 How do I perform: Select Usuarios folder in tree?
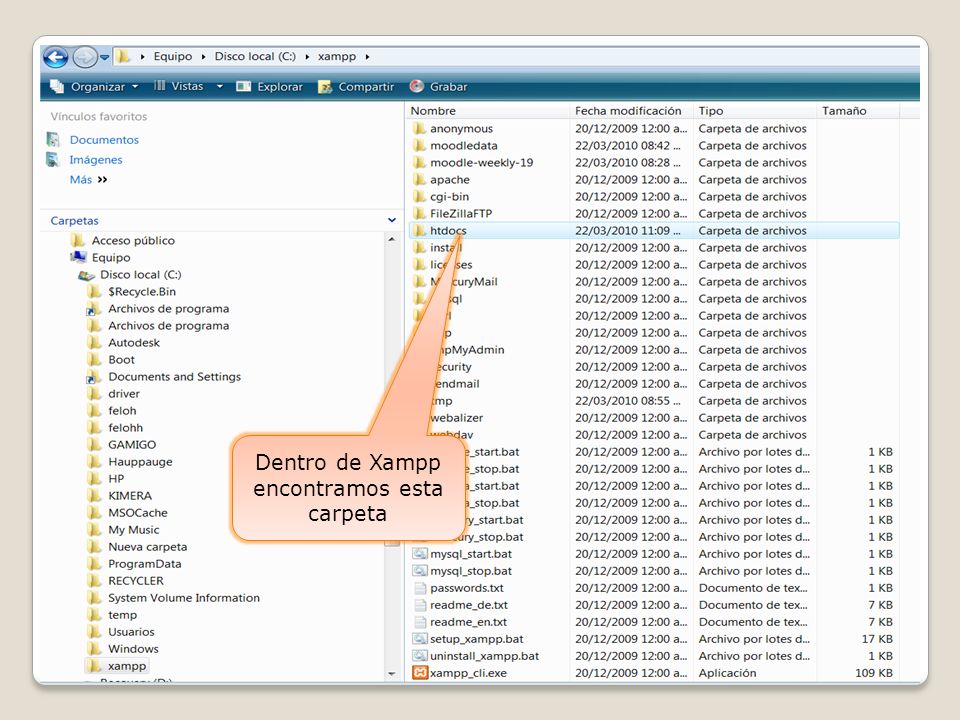(x=131, y=632)
